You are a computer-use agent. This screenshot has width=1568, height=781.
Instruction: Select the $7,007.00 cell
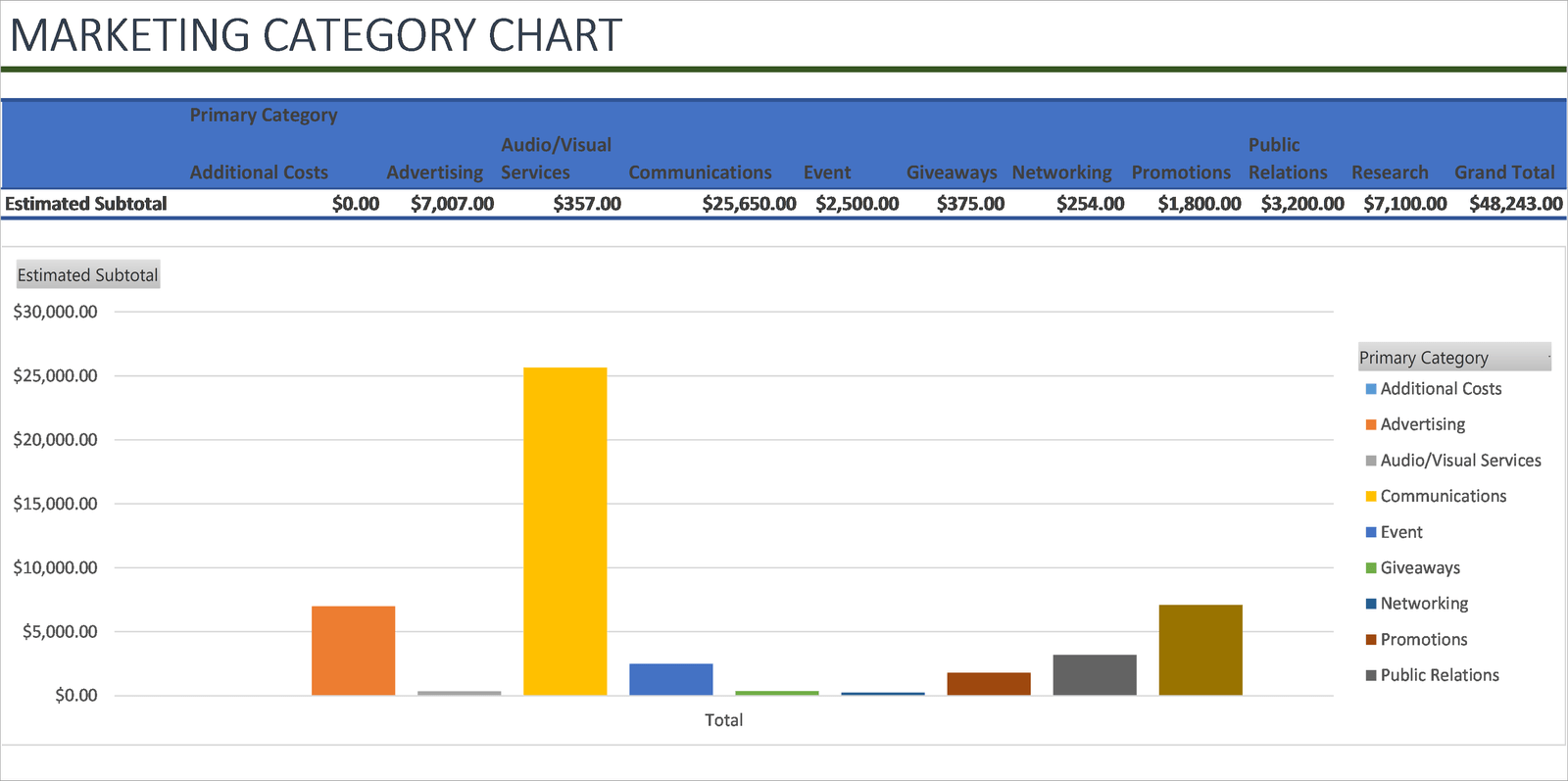[452, 204]
